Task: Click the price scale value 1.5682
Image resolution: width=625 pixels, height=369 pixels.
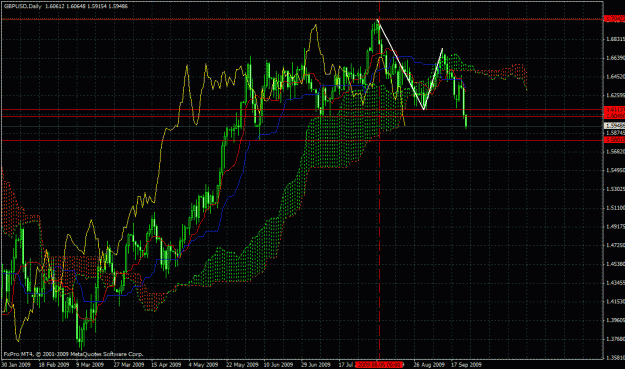Action: (x=615, y=151)
